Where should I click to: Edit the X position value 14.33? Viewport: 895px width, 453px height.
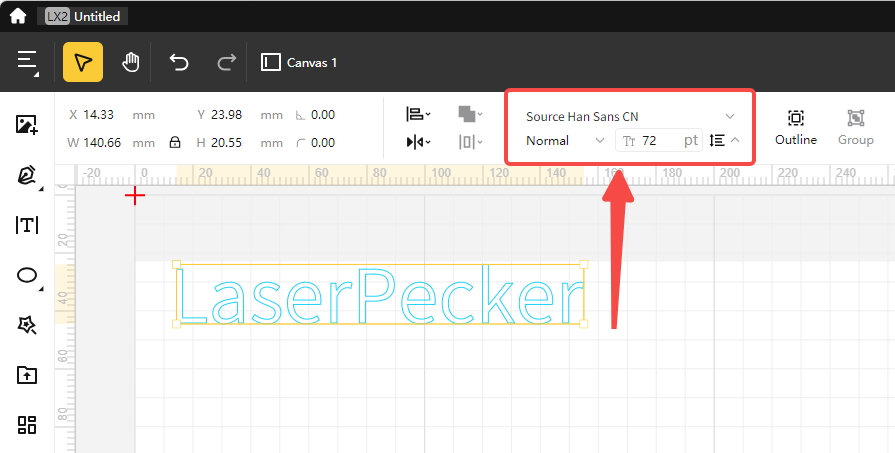click(x=99, y=115)
